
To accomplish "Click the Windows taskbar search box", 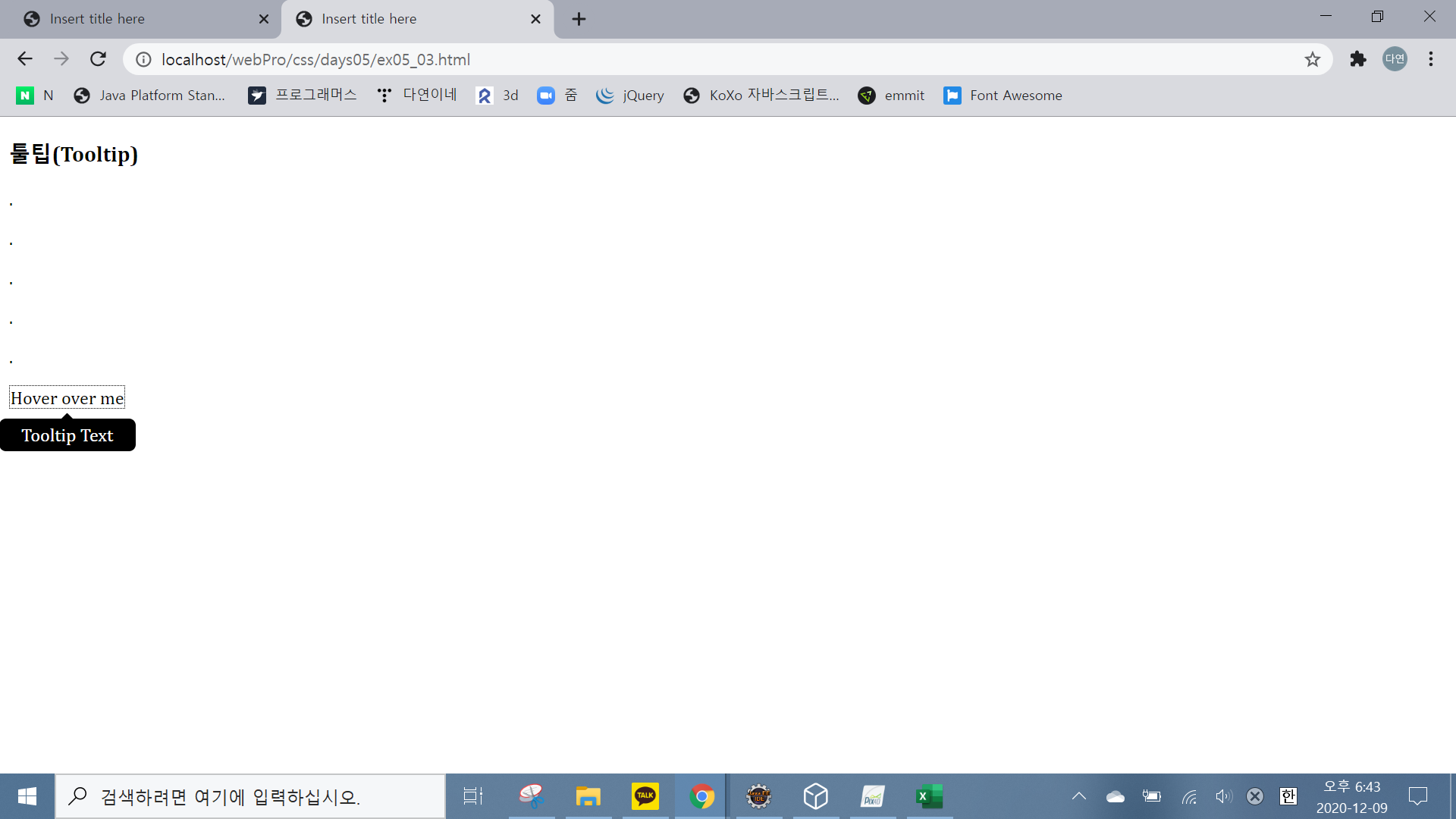I will coord(250,796).
